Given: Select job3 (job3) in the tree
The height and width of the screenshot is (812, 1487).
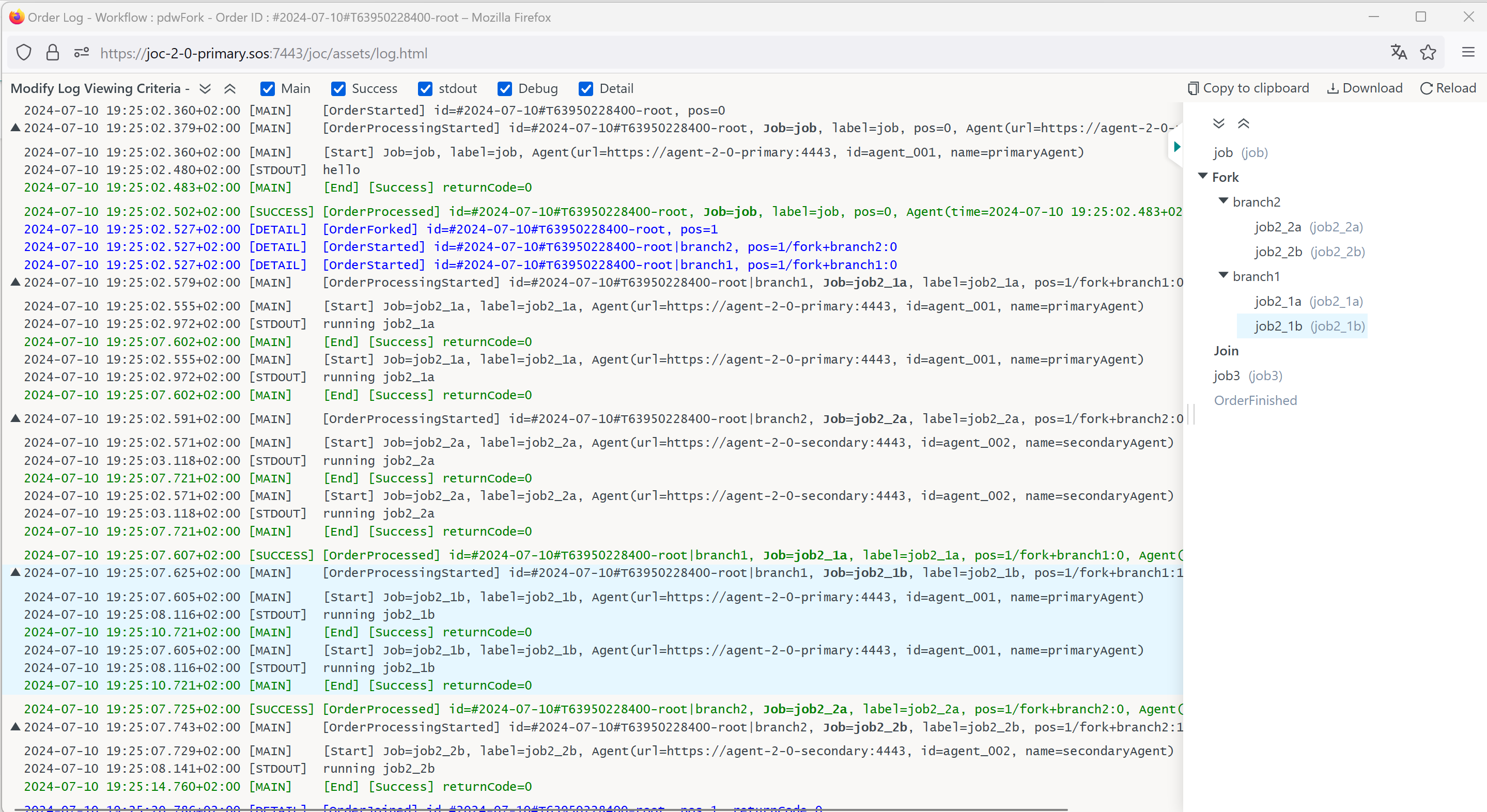Looking at the screenshot, I should 1247,376.
